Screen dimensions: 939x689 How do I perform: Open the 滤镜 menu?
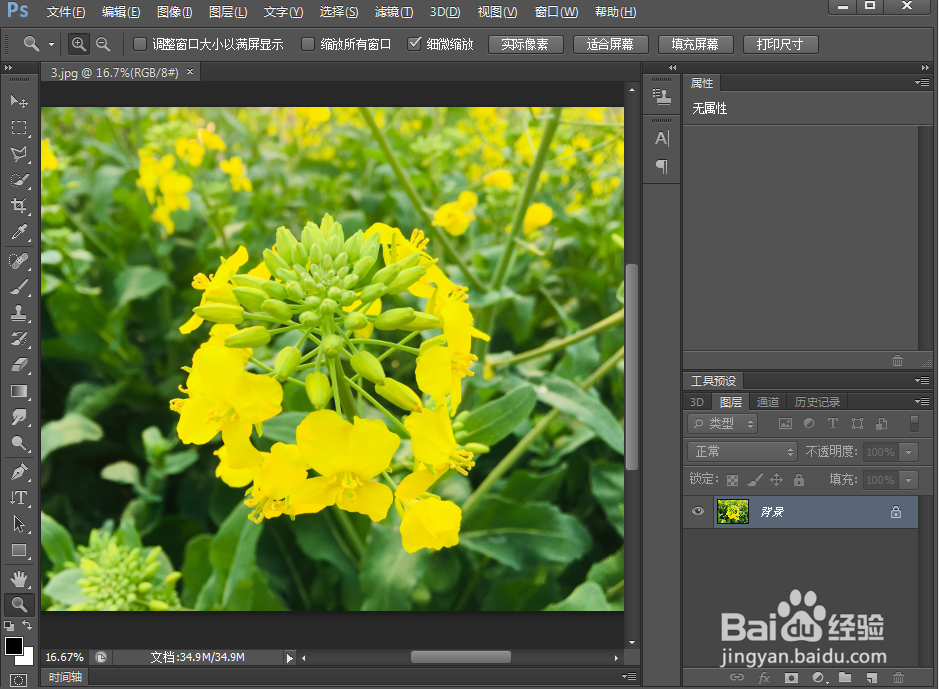click(x=394, y=12)
